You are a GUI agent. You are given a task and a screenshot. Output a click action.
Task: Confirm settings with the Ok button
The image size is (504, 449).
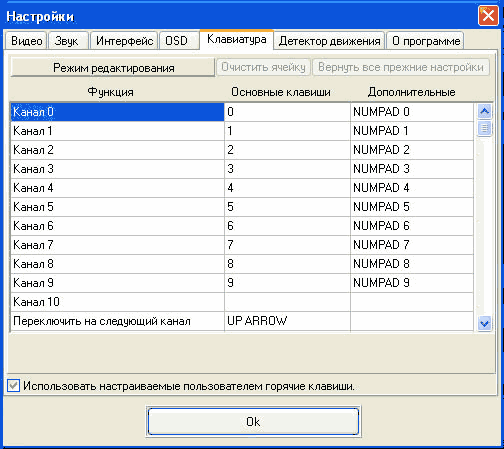point(253,422)
